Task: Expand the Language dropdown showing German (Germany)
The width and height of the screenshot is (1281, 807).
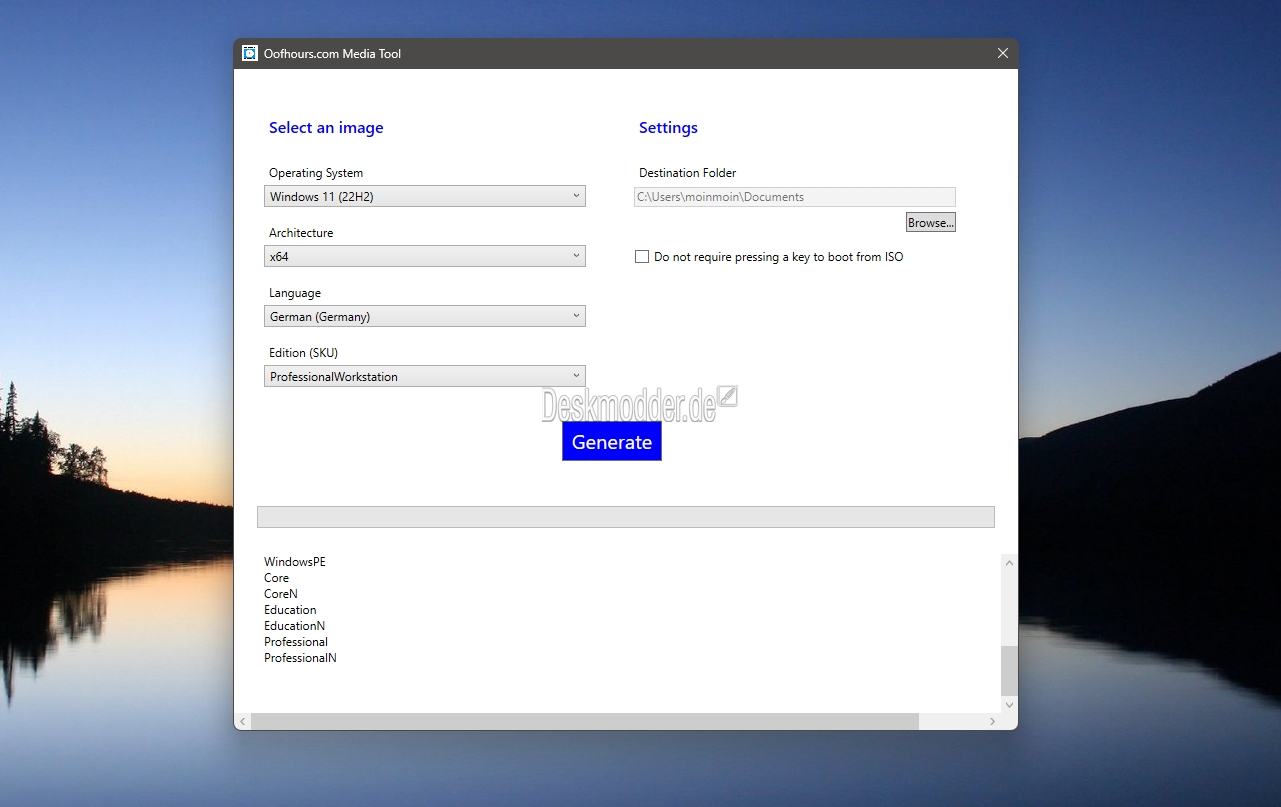Action: (x=425, y=316)
